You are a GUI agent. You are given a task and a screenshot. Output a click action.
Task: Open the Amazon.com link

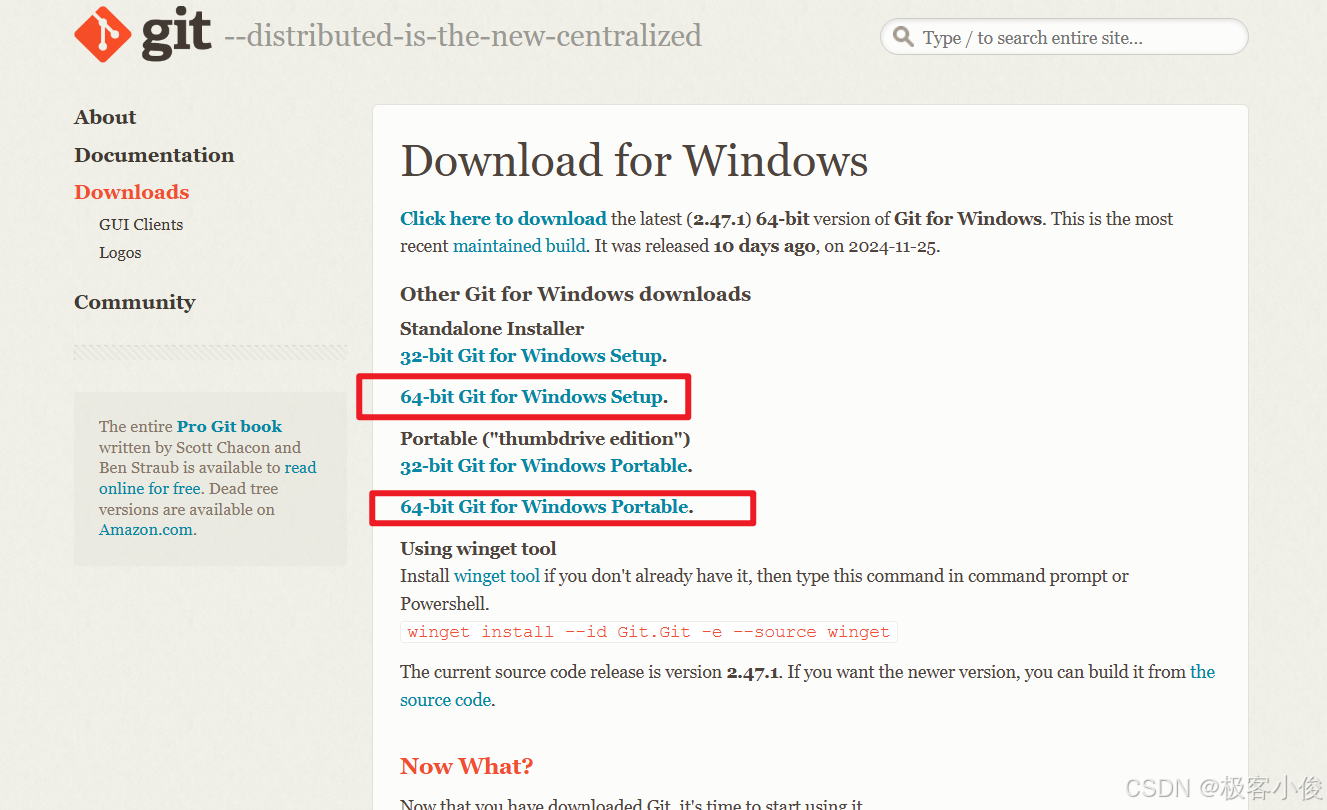point(146,530)
